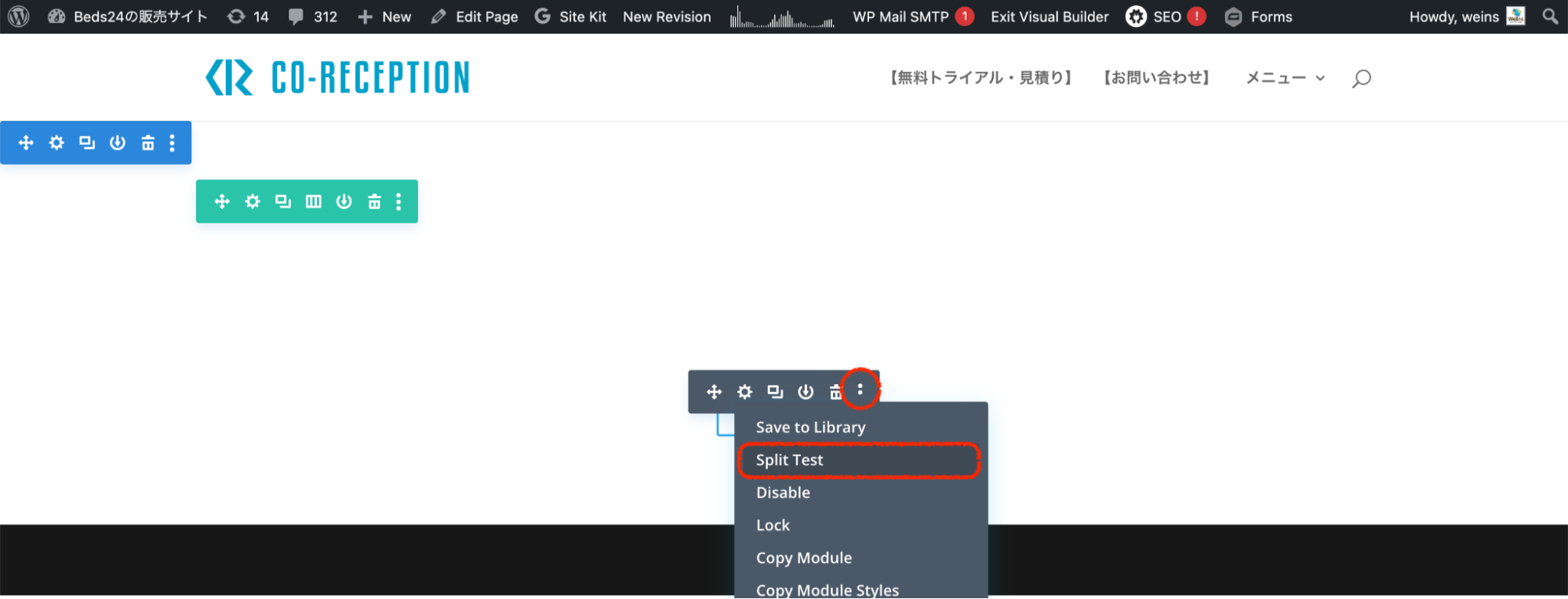Expand the メニュー dropdown in header

point(1285,78)
